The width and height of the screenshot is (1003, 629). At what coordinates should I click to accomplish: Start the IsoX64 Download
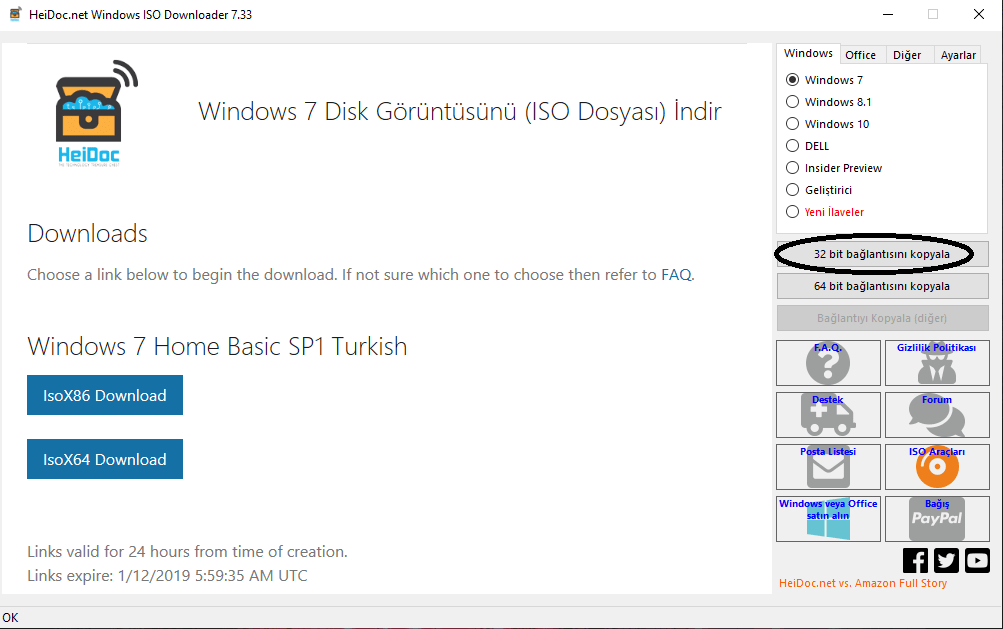pos(105,459)
